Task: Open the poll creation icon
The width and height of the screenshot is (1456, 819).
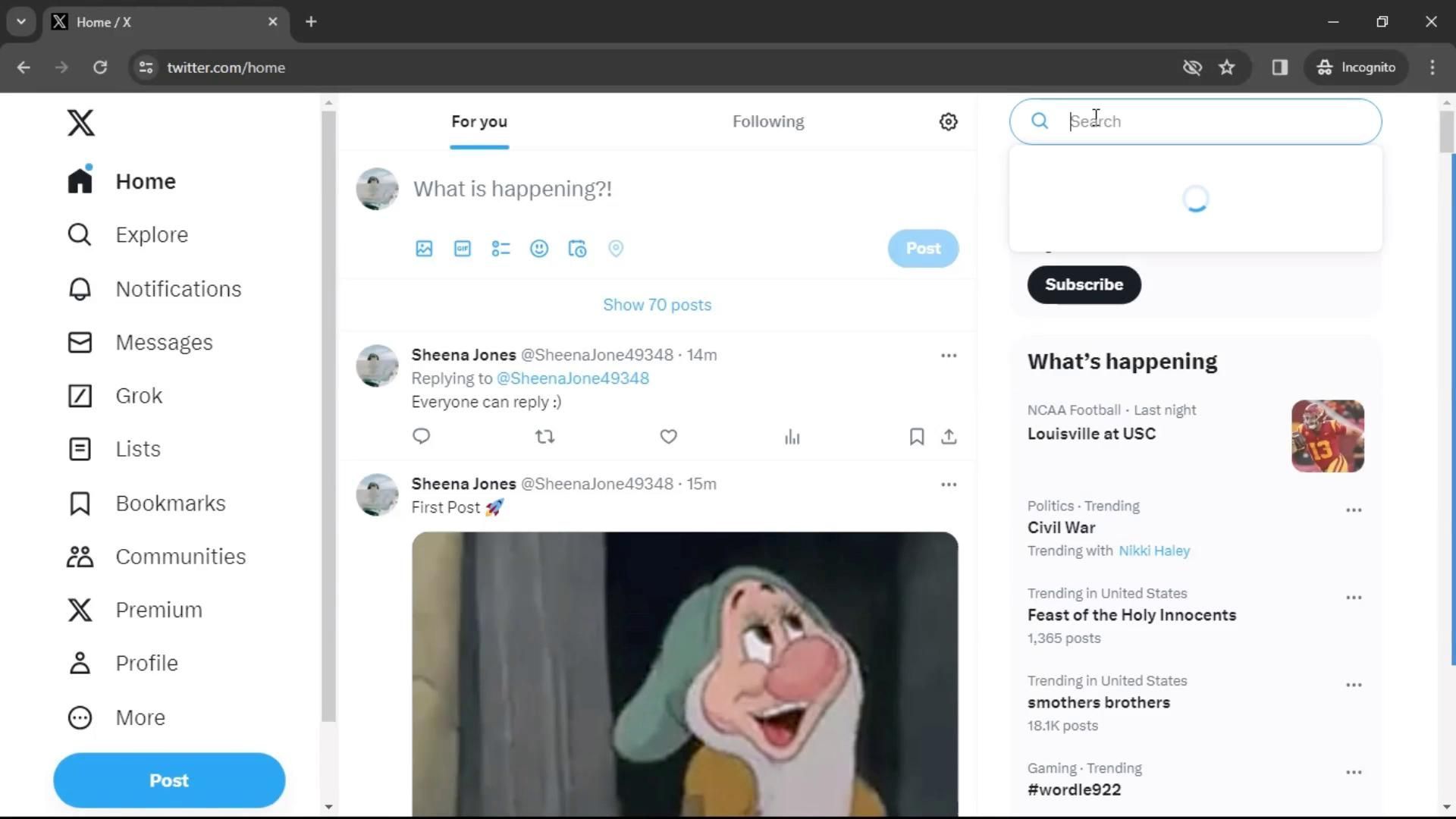Action: [500, 249]
